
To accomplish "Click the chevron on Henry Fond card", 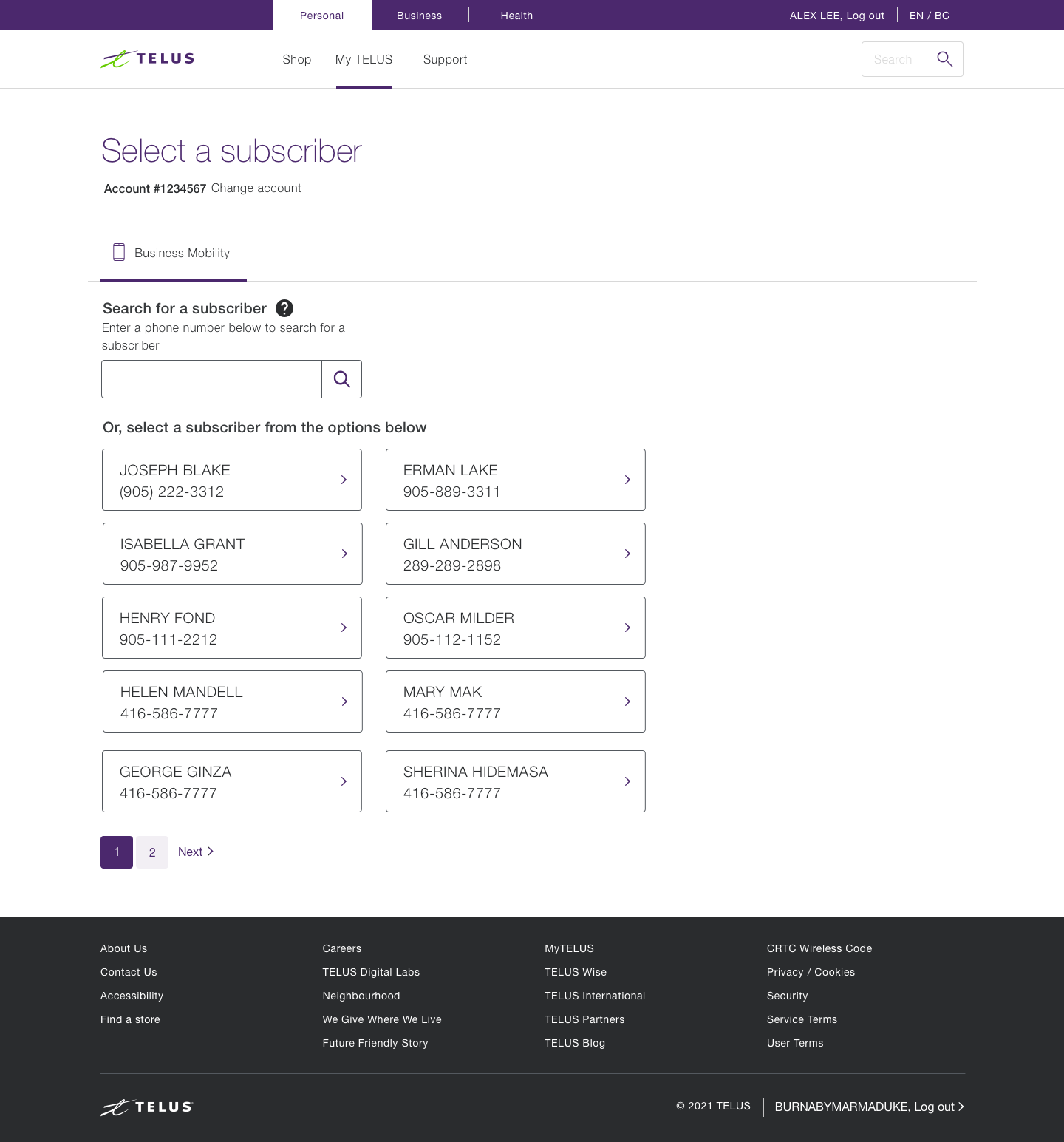I will (x=344, y=628).
